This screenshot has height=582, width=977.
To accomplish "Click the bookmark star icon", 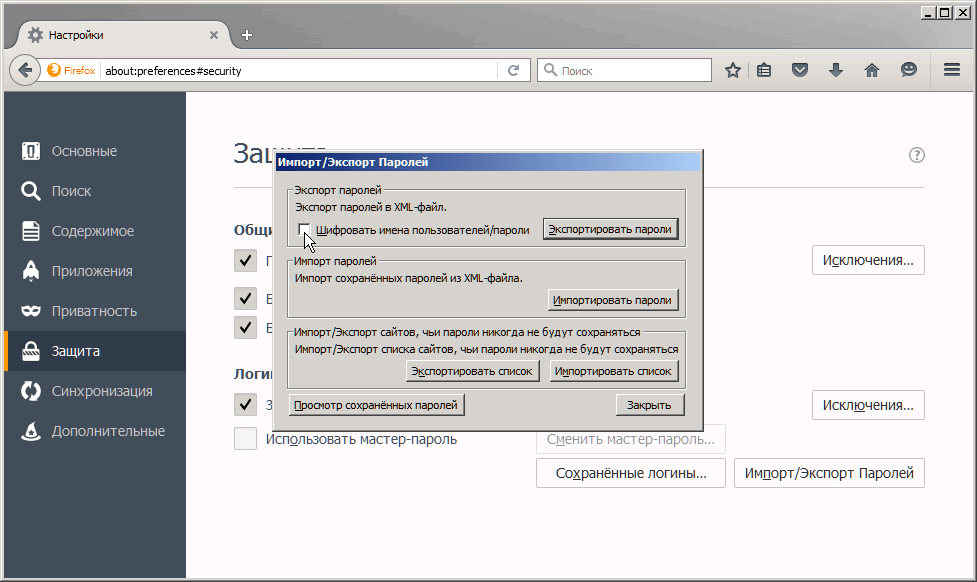I will pos(733,70).
